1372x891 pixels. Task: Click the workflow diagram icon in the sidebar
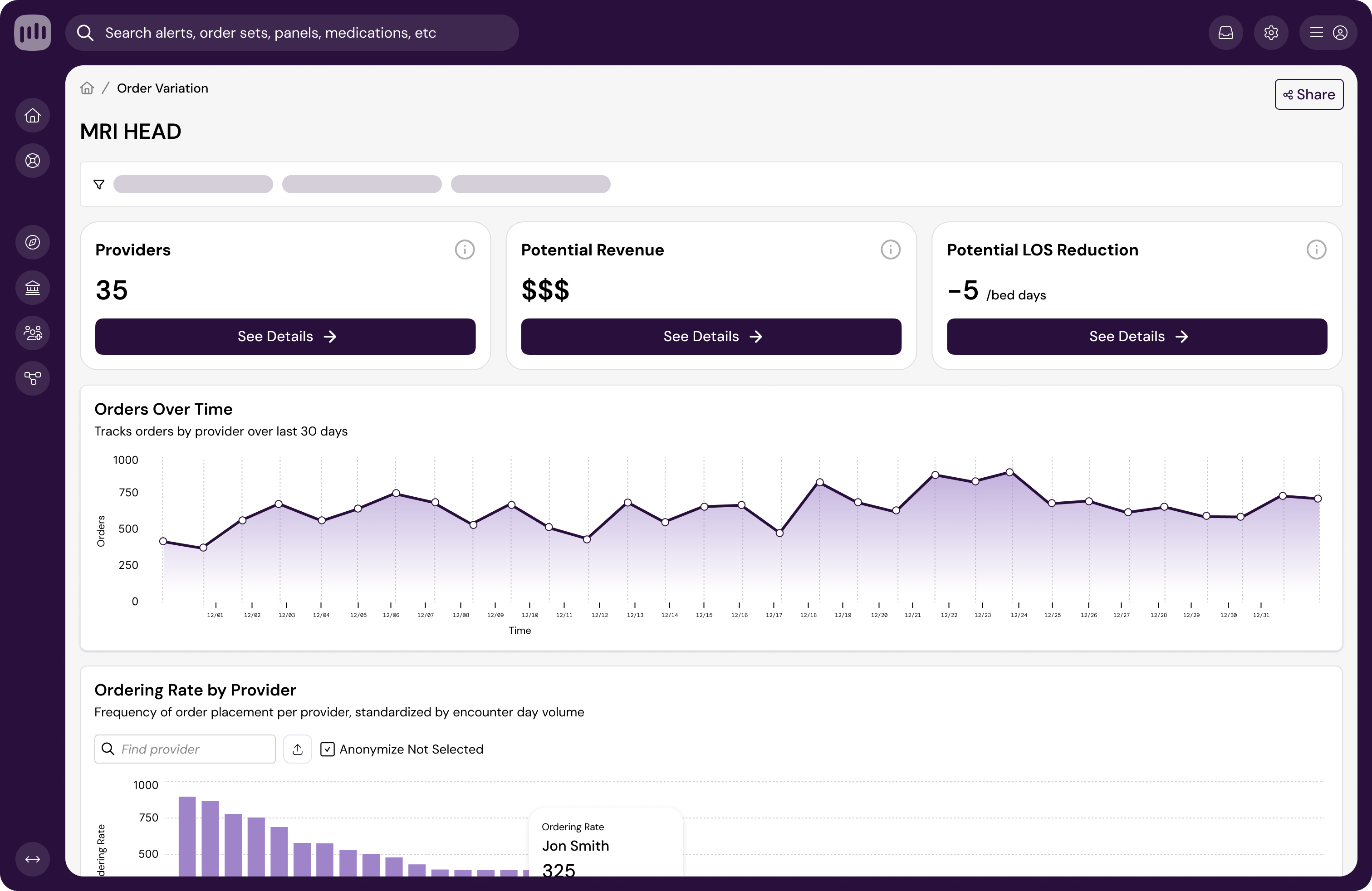pos(33,378)
